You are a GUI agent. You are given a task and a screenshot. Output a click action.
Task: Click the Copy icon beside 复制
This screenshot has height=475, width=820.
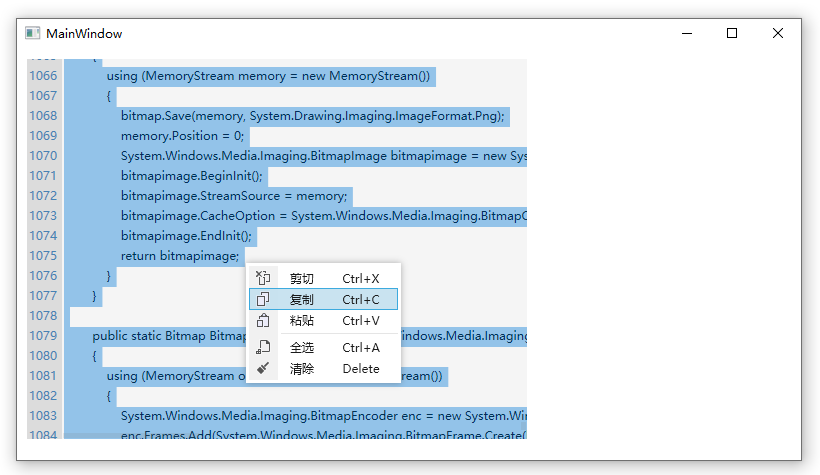coord(263,299)
